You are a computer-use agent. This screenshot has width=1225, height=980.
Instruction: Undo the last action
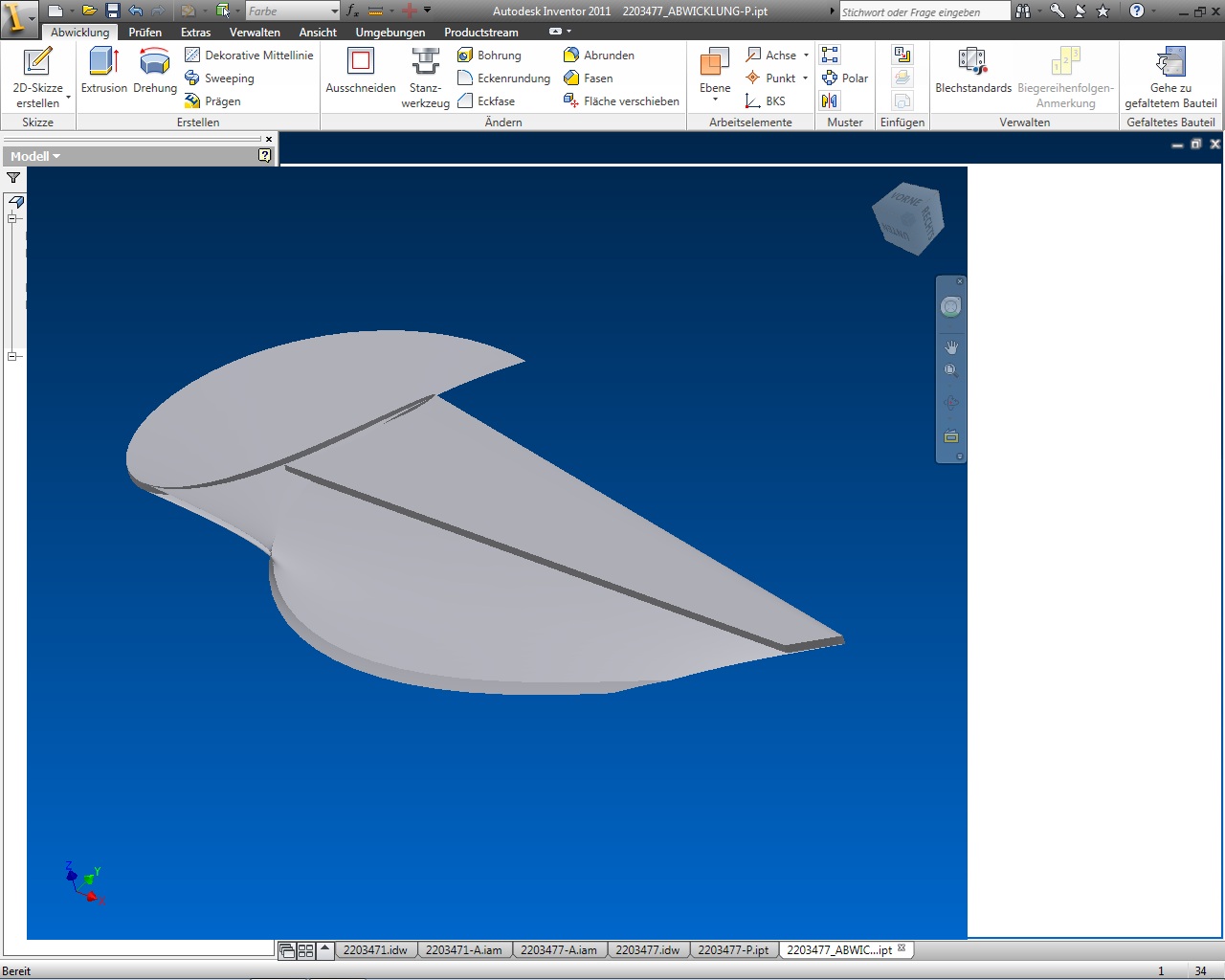pos(135,11)
